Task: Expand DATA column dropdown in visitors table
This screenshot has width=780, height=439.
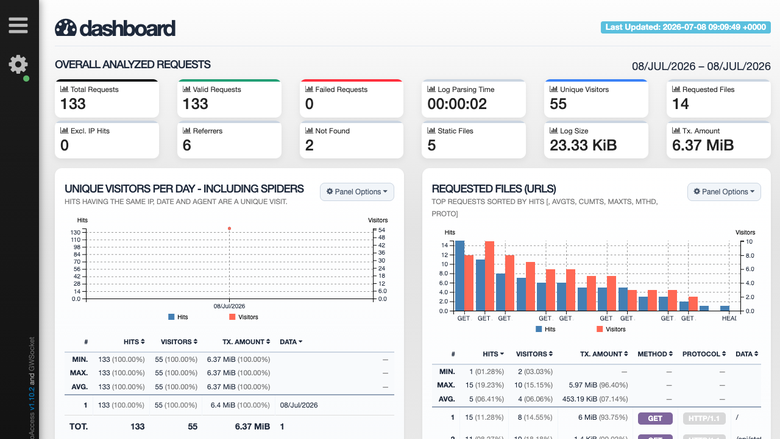Action: coord(291,342)
